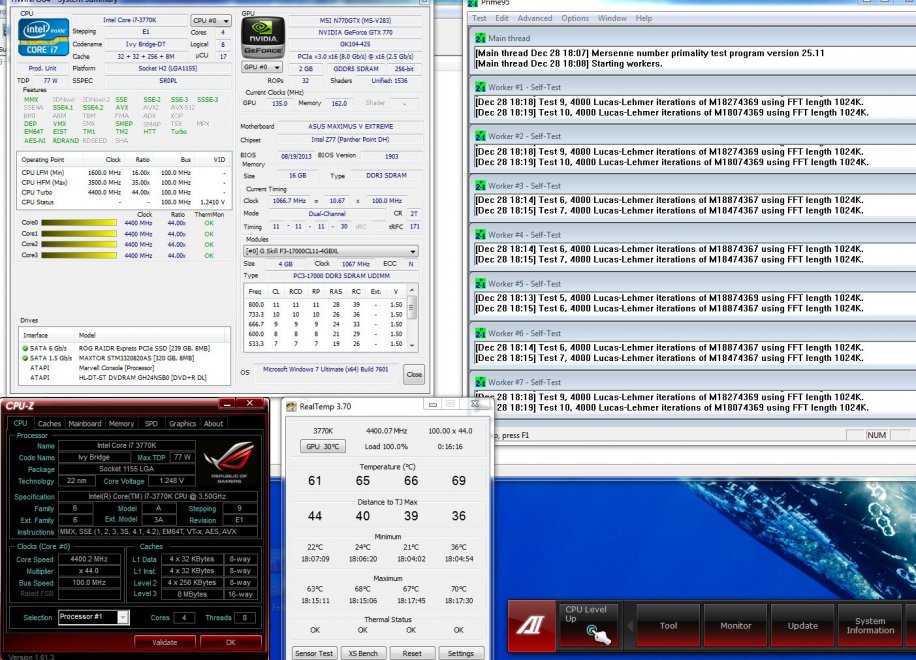This screenshot has width=916, height=660.
Task: Click the Core3 usage bar in HWiNFO
Action: pyautogui.click(x=79, y=255)
